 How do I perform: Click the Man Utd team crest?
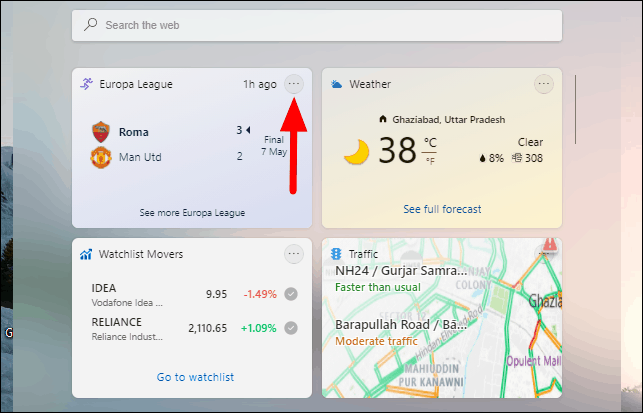[x=101, y=157]
